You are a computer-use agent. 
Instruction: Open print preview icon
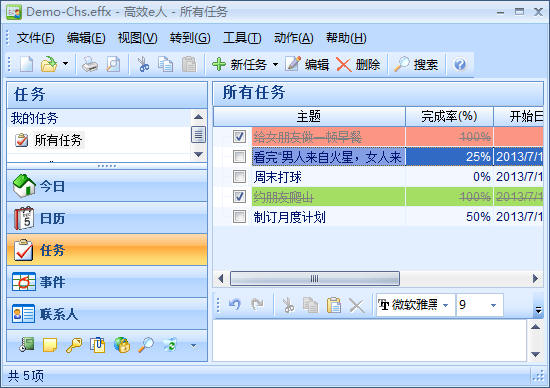tap(113, 65)
